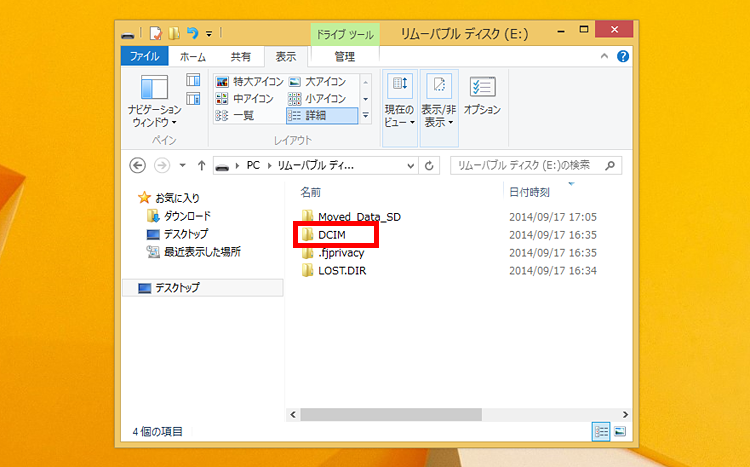Sort by 日付時刻 column header
The image size is (750, 467).
pyautogui.click(x=528, y=191)
